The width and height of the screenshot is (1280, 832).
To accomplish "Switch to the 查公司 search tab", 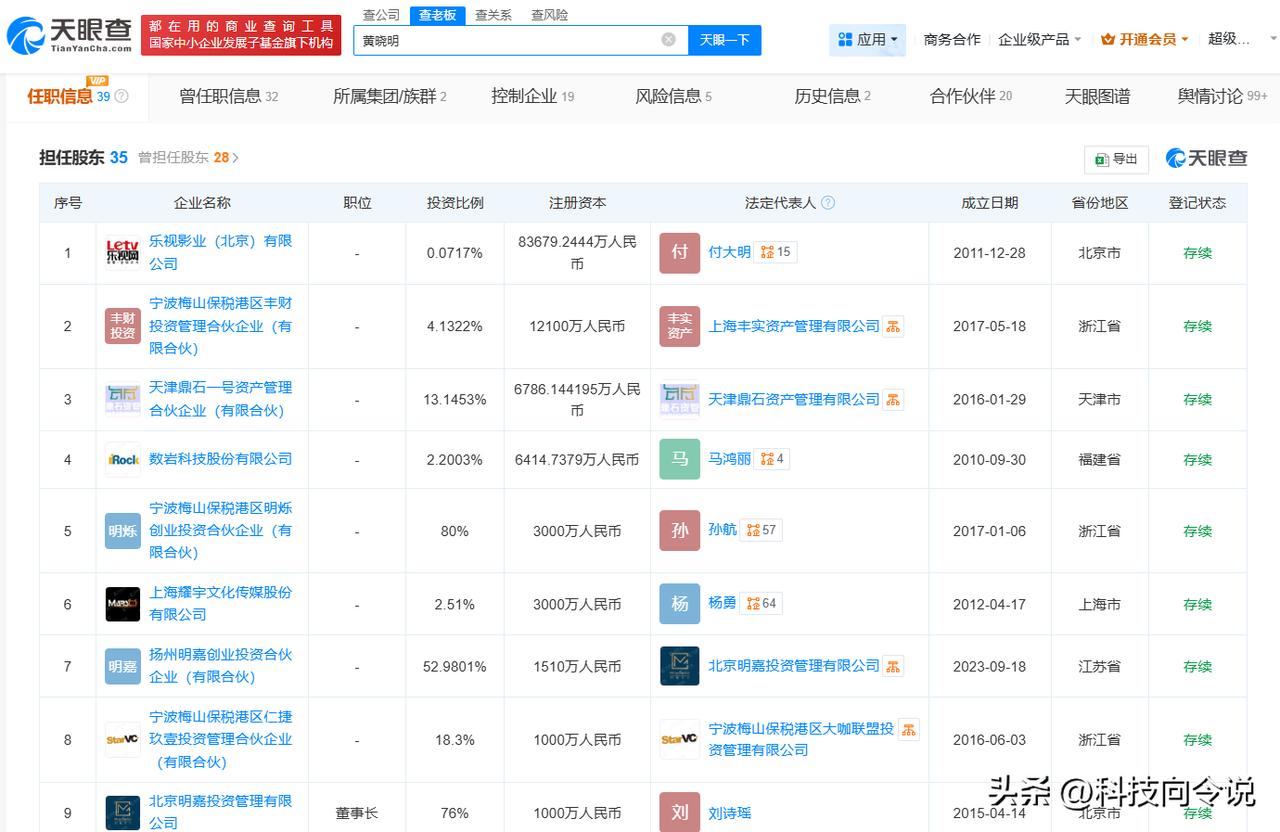I will 381,15.
